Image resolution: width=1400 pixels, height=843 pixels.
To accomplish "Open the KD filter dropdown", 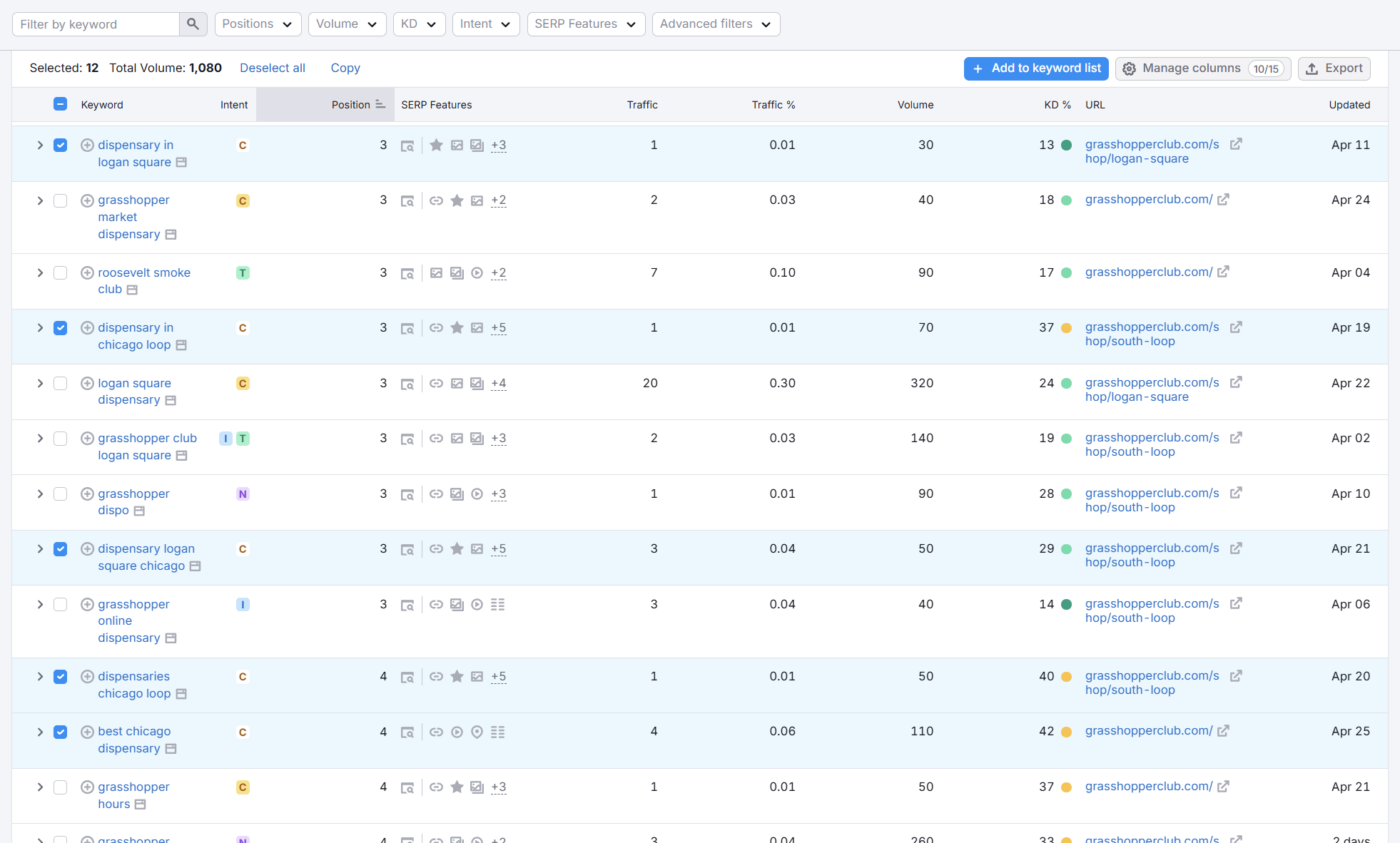I will [x=419, y=24].
